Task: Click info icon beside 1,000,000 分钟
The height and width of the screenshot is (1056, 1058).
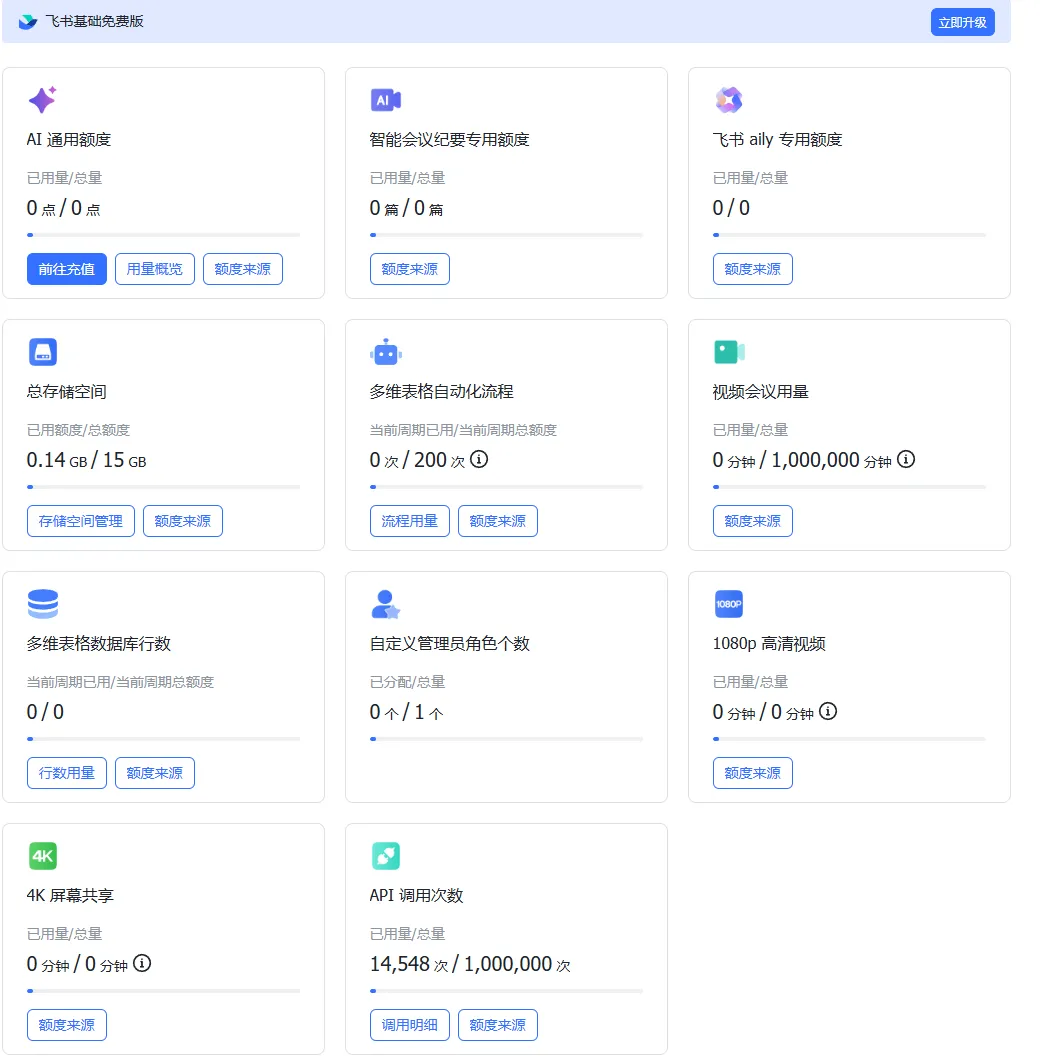Action: (x=906, y=460)
